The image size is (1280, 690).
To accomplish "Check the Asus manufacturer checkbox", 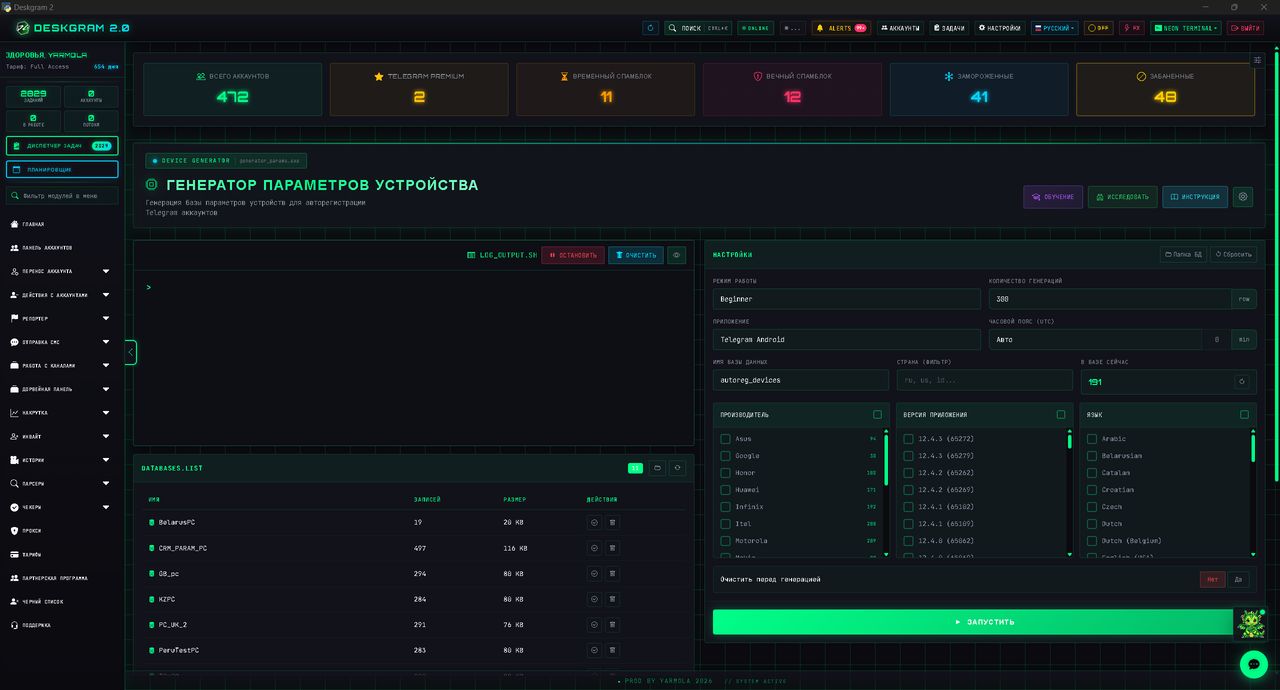I will [x=726, y=439].
